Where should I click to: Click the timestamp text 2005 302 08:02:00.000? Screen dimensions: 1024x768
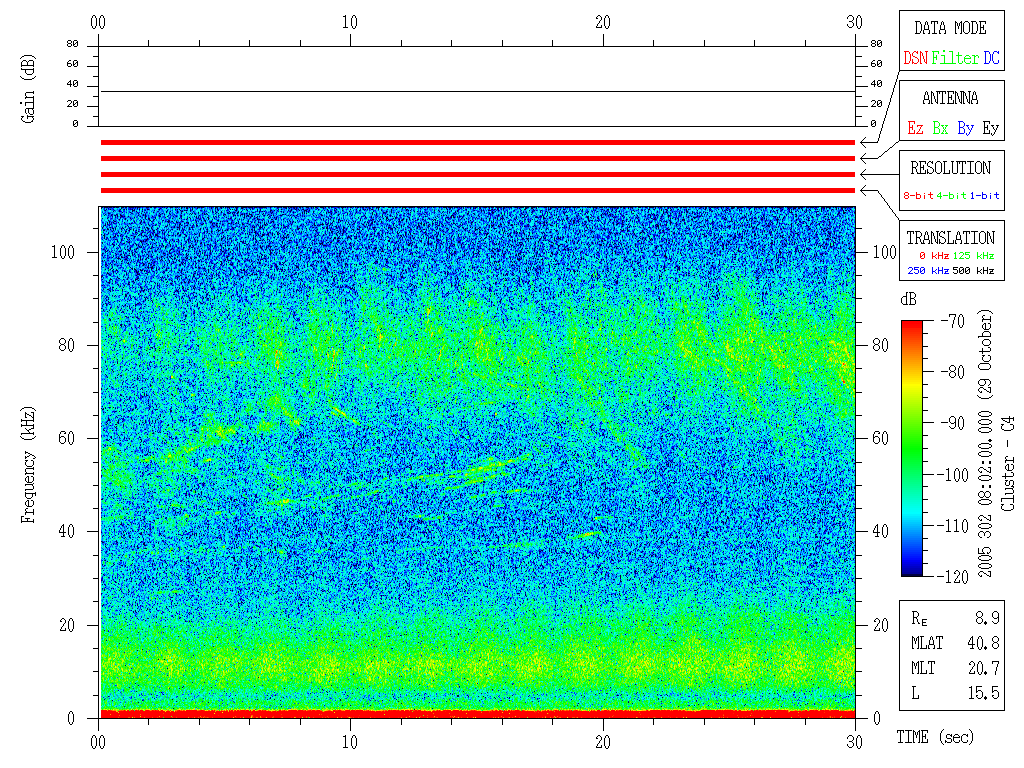pos(985,490)
